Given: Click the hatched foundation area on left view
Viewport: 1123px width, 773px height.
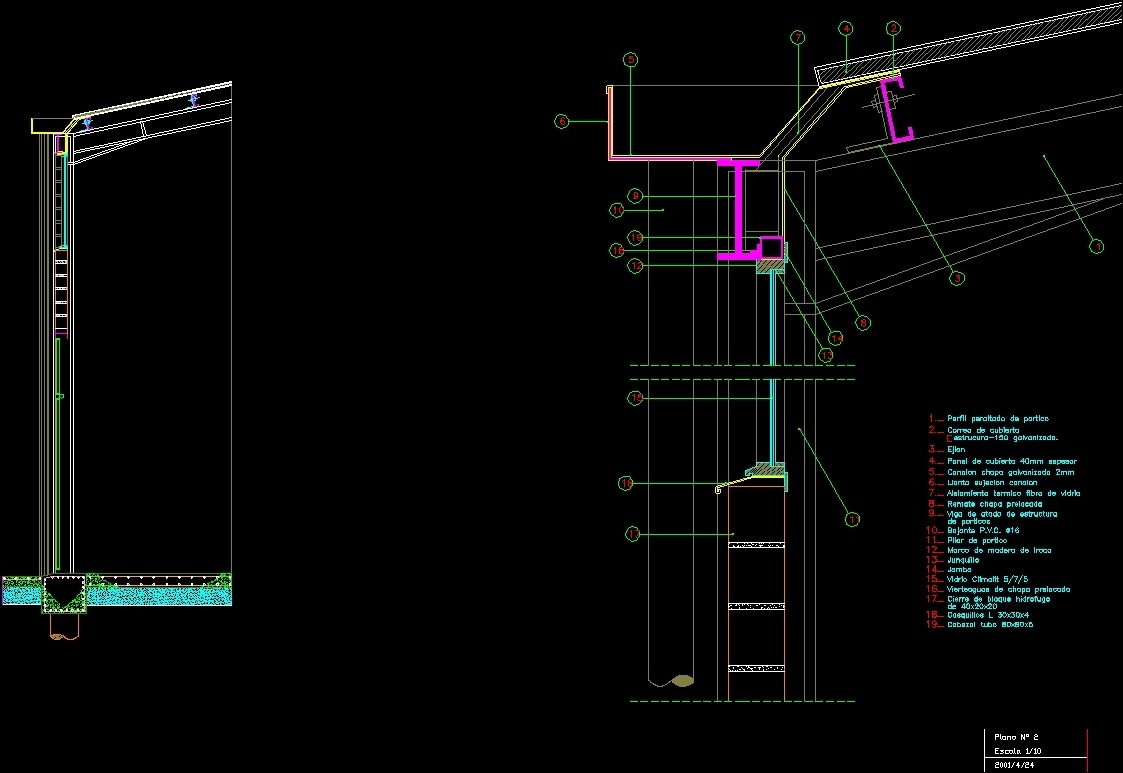Looking at the screenshot, I should pyautogui.click(x=62, y=595).
